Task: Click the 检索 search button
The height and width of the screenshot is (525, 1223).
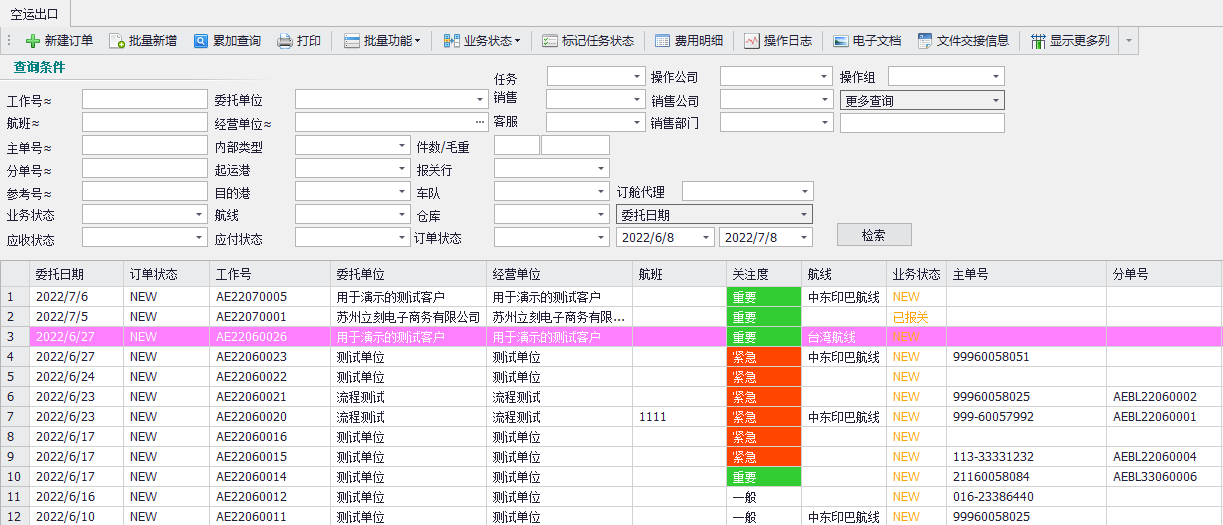Action: click(x=873, y=235)
